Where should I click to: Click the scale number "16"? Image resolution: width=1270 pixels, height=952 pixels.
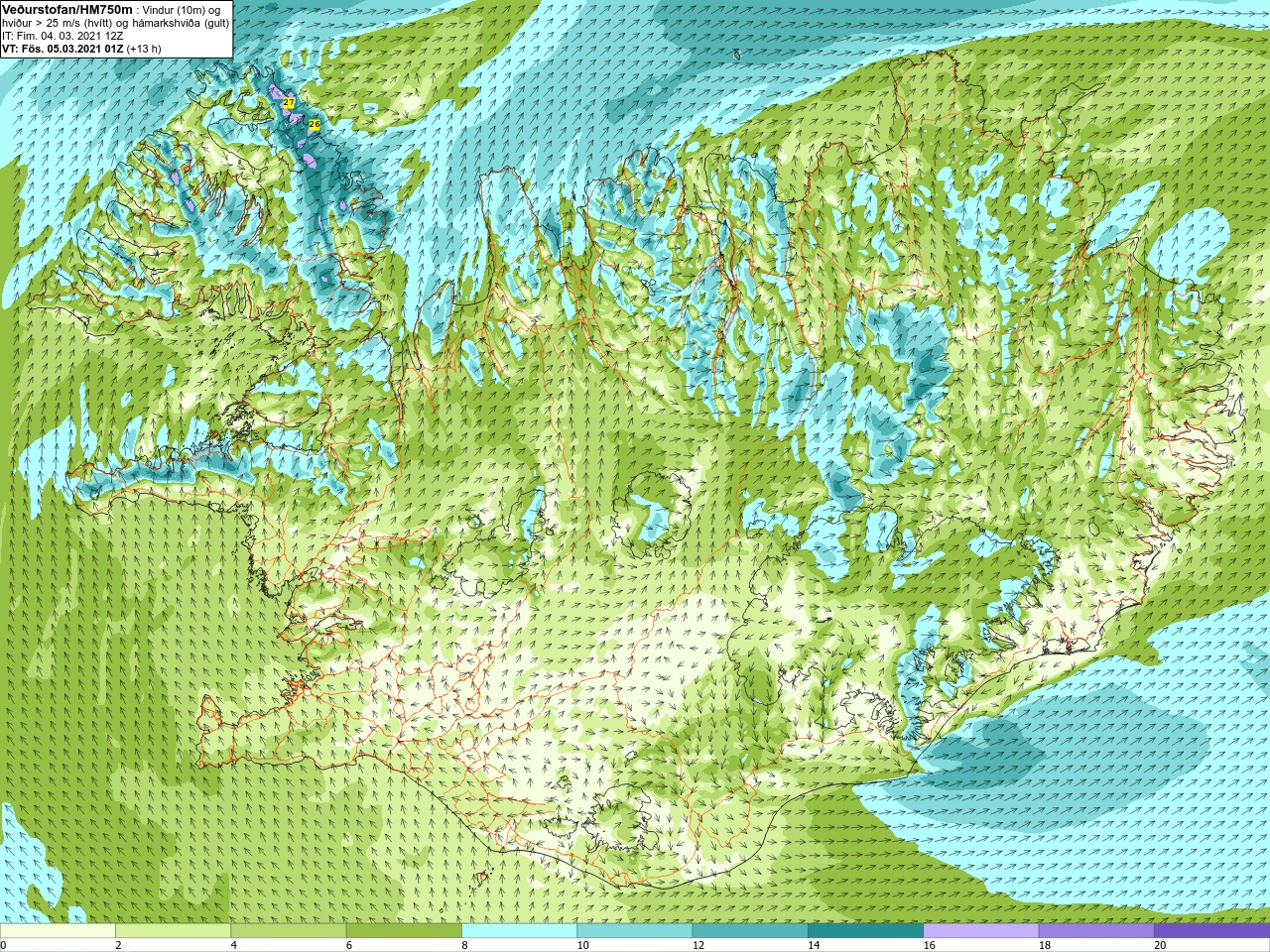[x=928, y=945]
